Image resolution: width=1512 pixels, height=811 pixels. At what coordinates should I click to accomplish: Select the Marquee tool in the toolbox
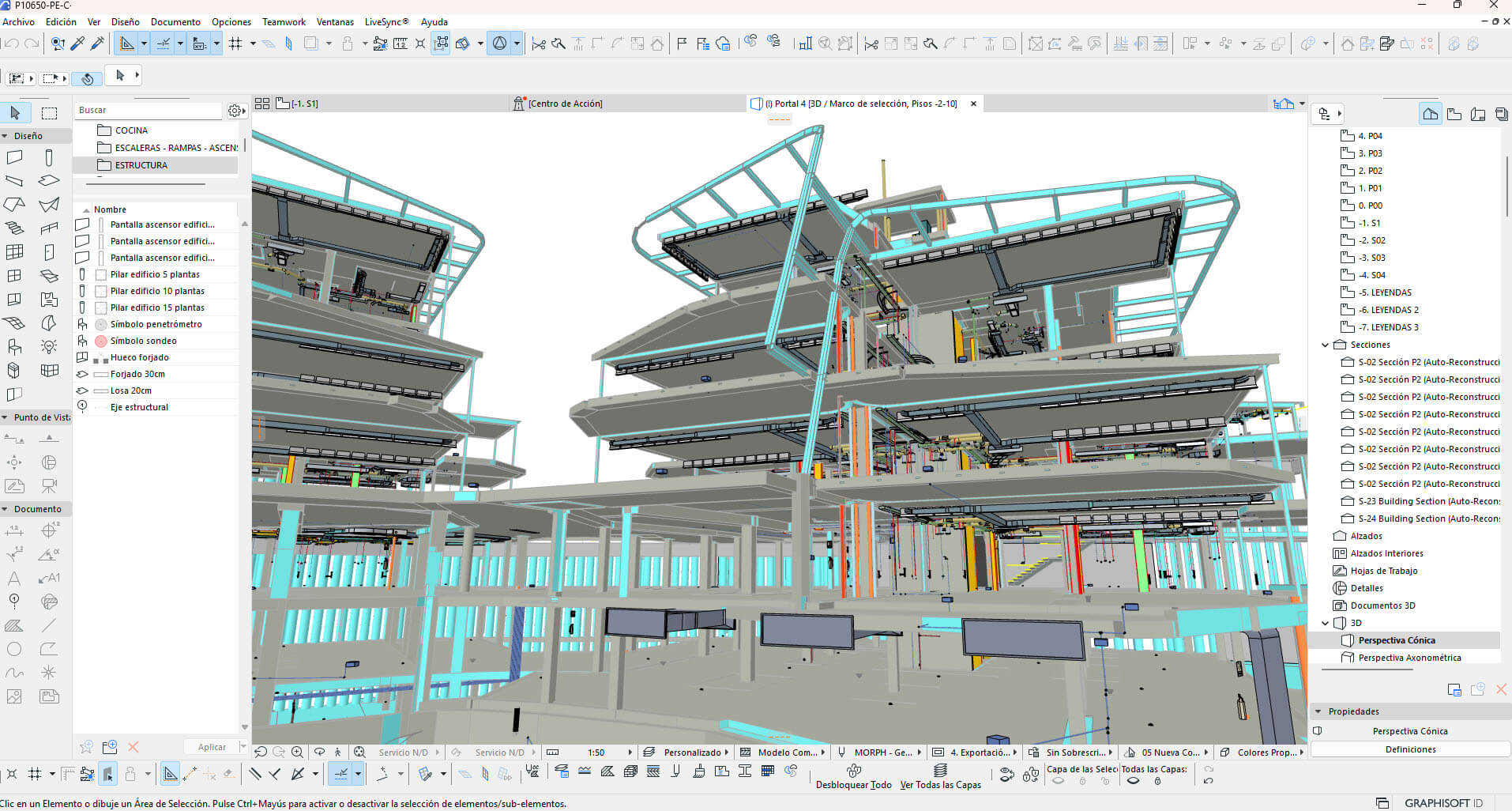click(49, 113)
